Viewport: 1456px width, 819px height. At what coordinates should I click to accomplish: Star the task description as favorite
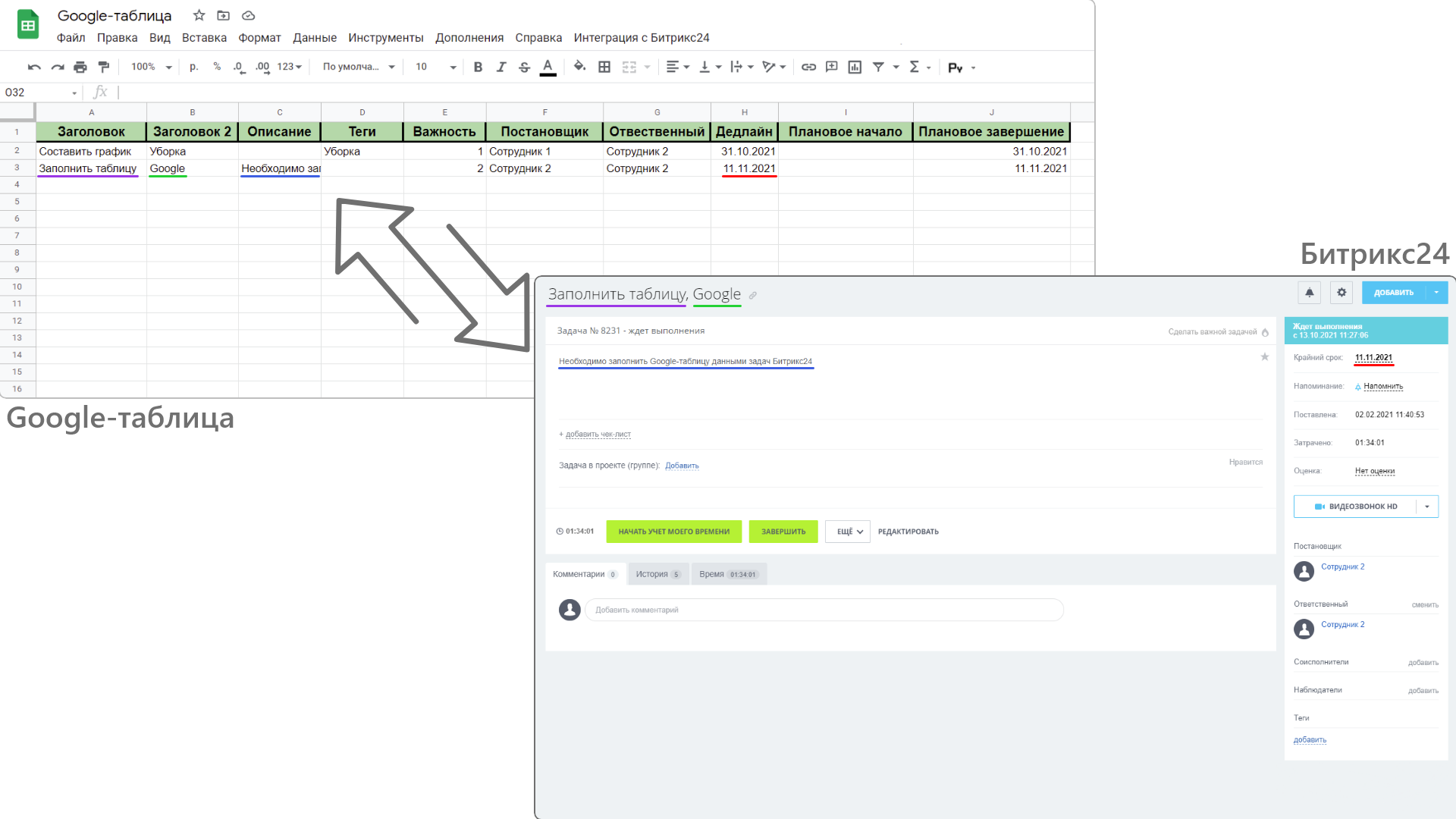(1264, 357)
